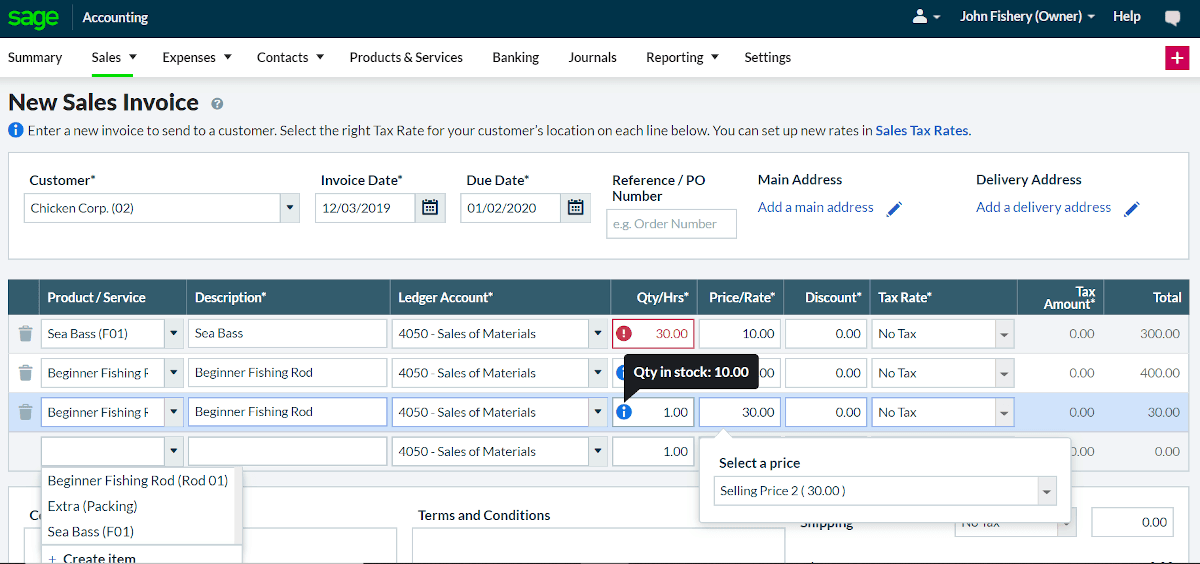Open Invoice Date calendar picker
Screen dimensions: 1200x564
[x=430, y=208]
